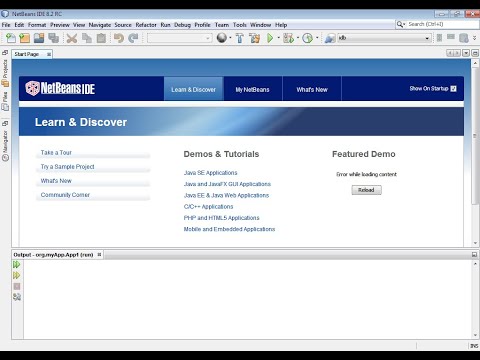The image size is (480, 360).
Task: Click the yellow Re-run with options icon
Action: [17, 275]
